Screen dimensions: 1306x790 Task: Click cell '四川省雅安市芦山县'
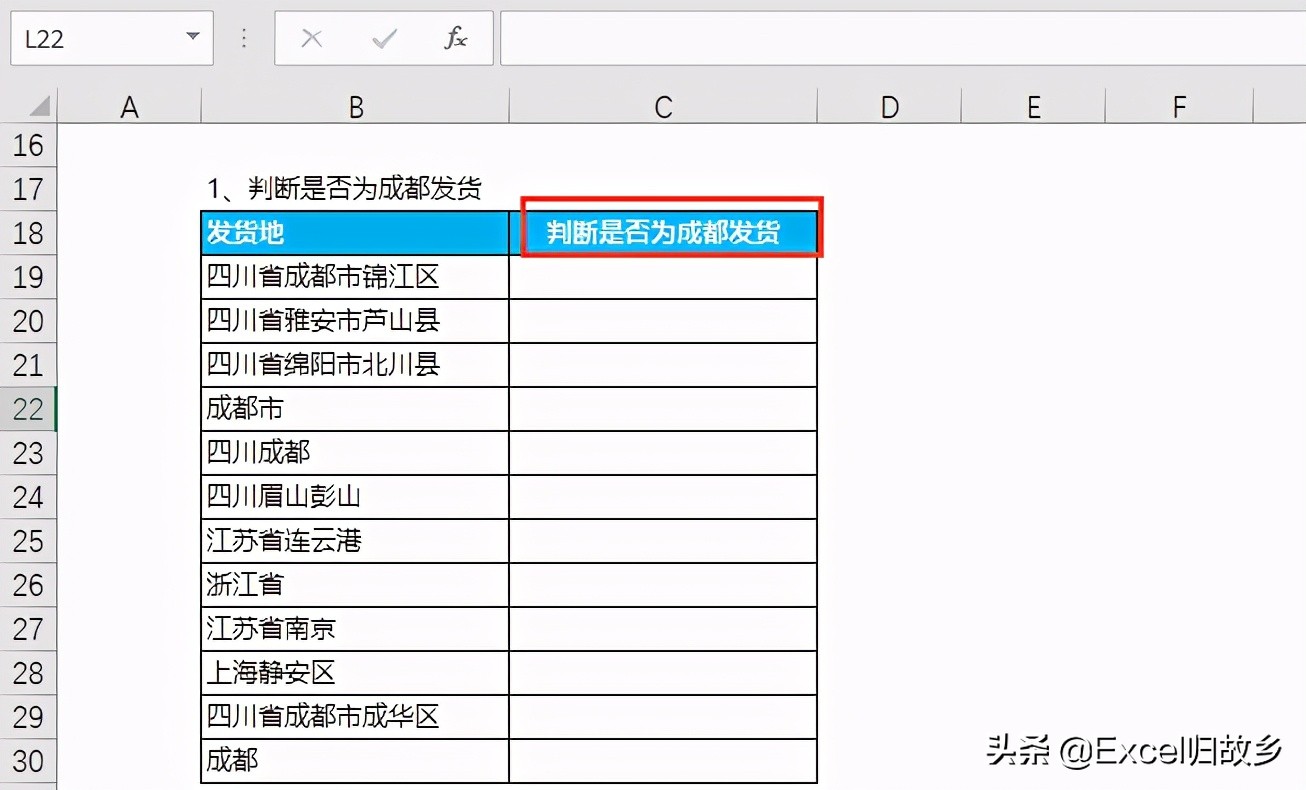pyautogui.click(x=355, y=321)
